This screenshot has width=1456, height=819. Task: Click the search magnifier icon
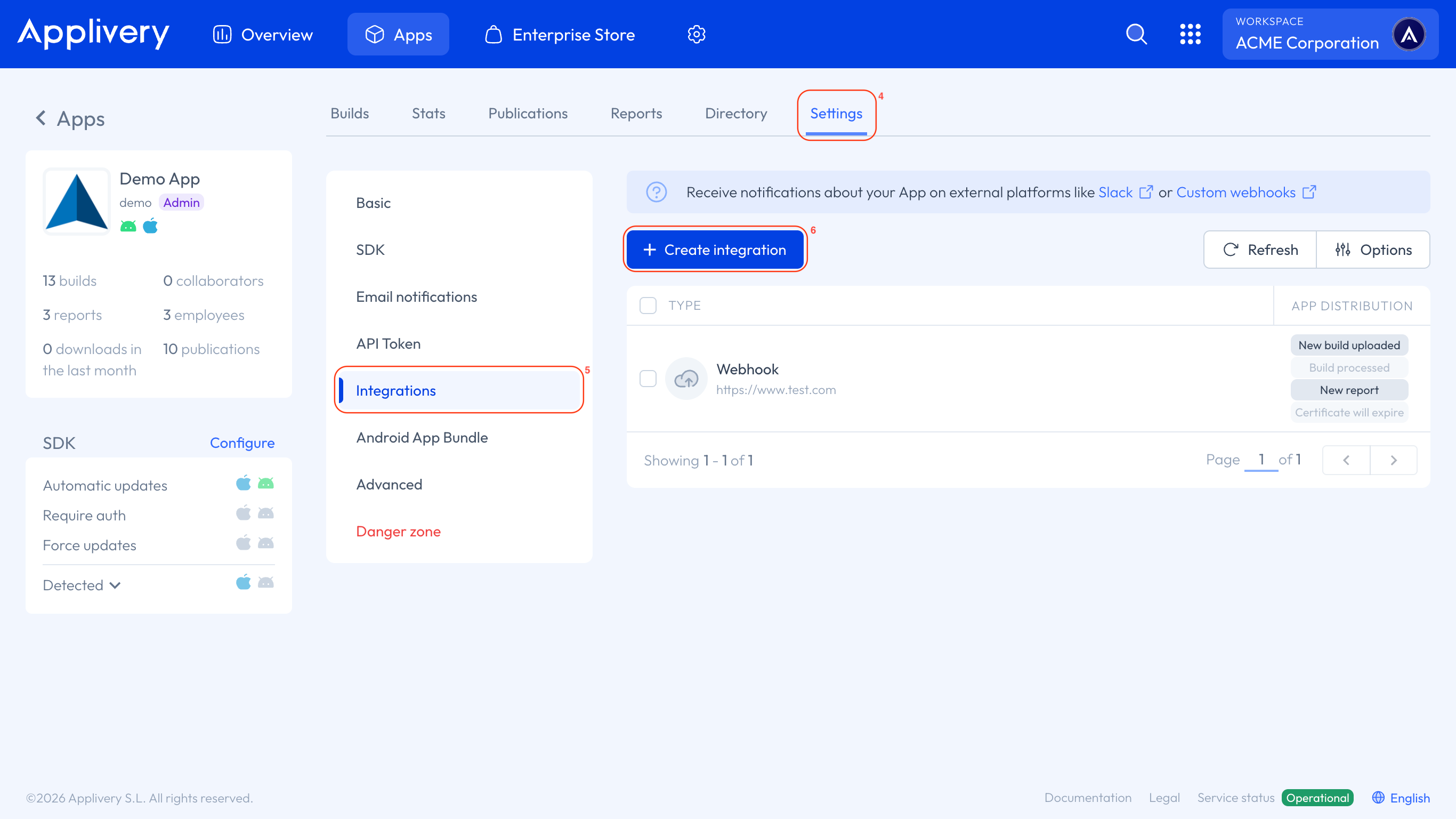coord(1136,34)
